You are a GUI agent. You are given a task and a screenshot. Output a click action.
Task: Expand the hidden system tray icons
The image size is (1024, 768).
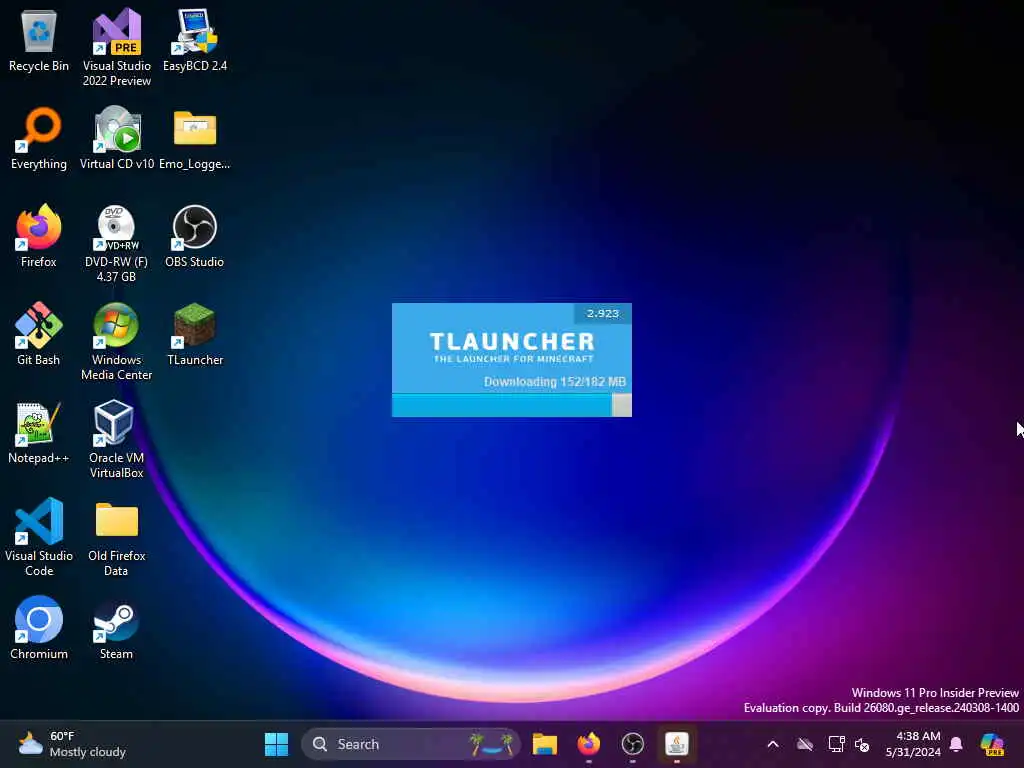[773, 744]
